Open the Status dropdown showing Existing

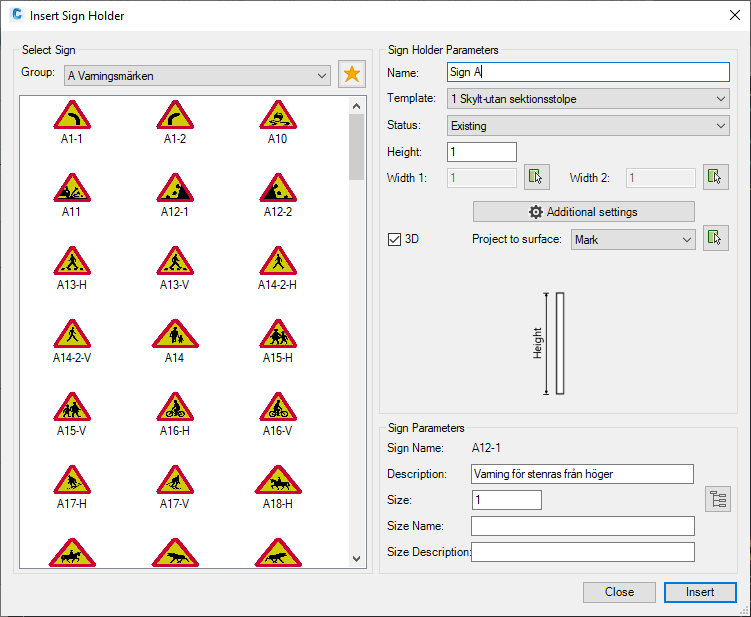click(588, 126)
